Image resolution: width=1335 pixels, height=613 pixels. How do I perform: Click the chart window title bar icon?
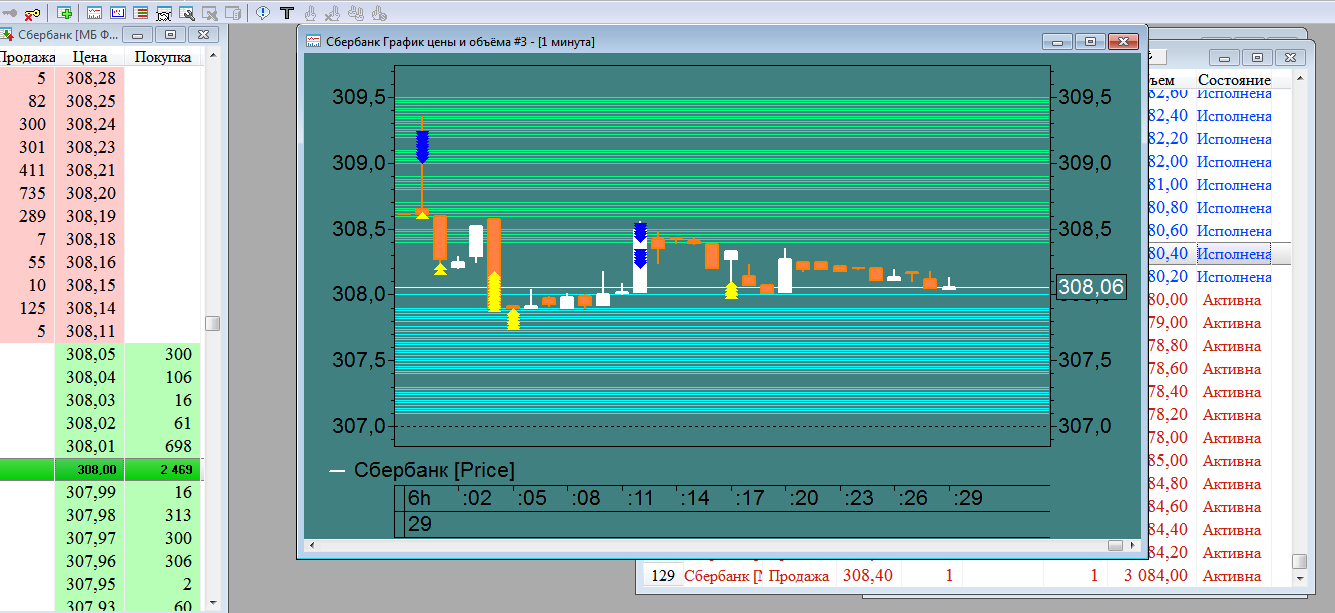313,41
